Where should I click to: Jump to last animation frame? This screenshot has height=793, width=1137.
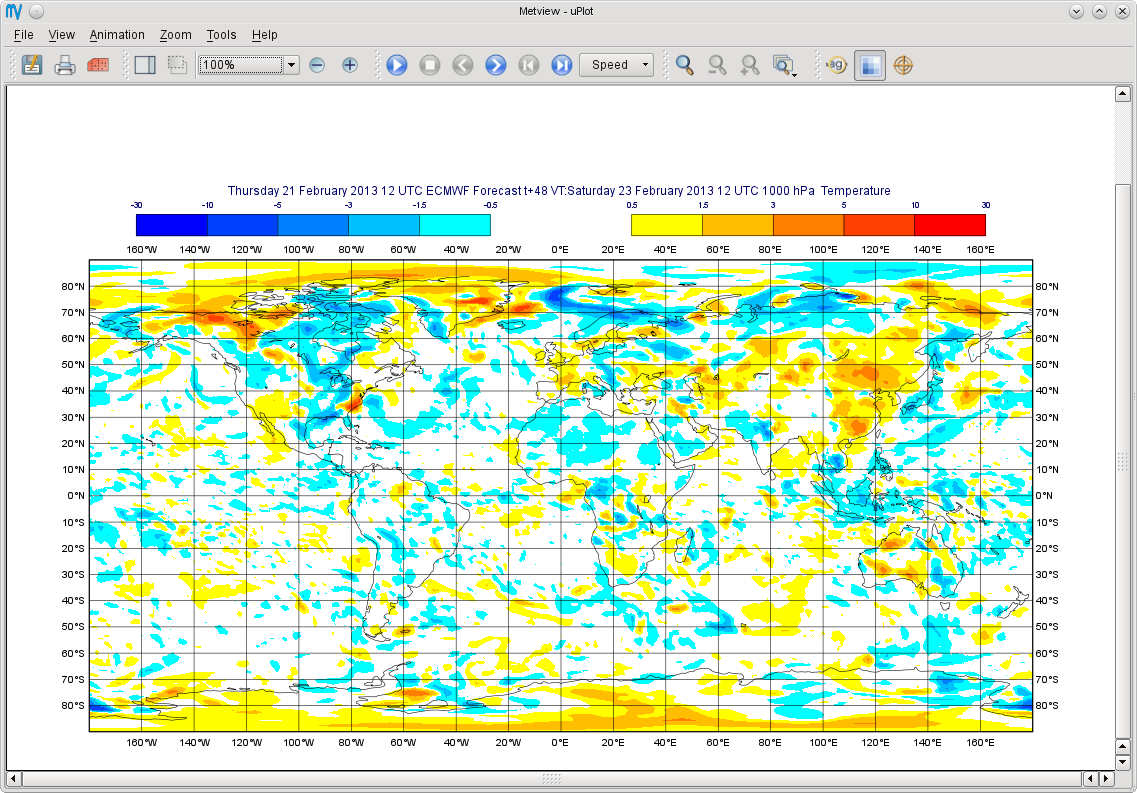click(561, 65)
